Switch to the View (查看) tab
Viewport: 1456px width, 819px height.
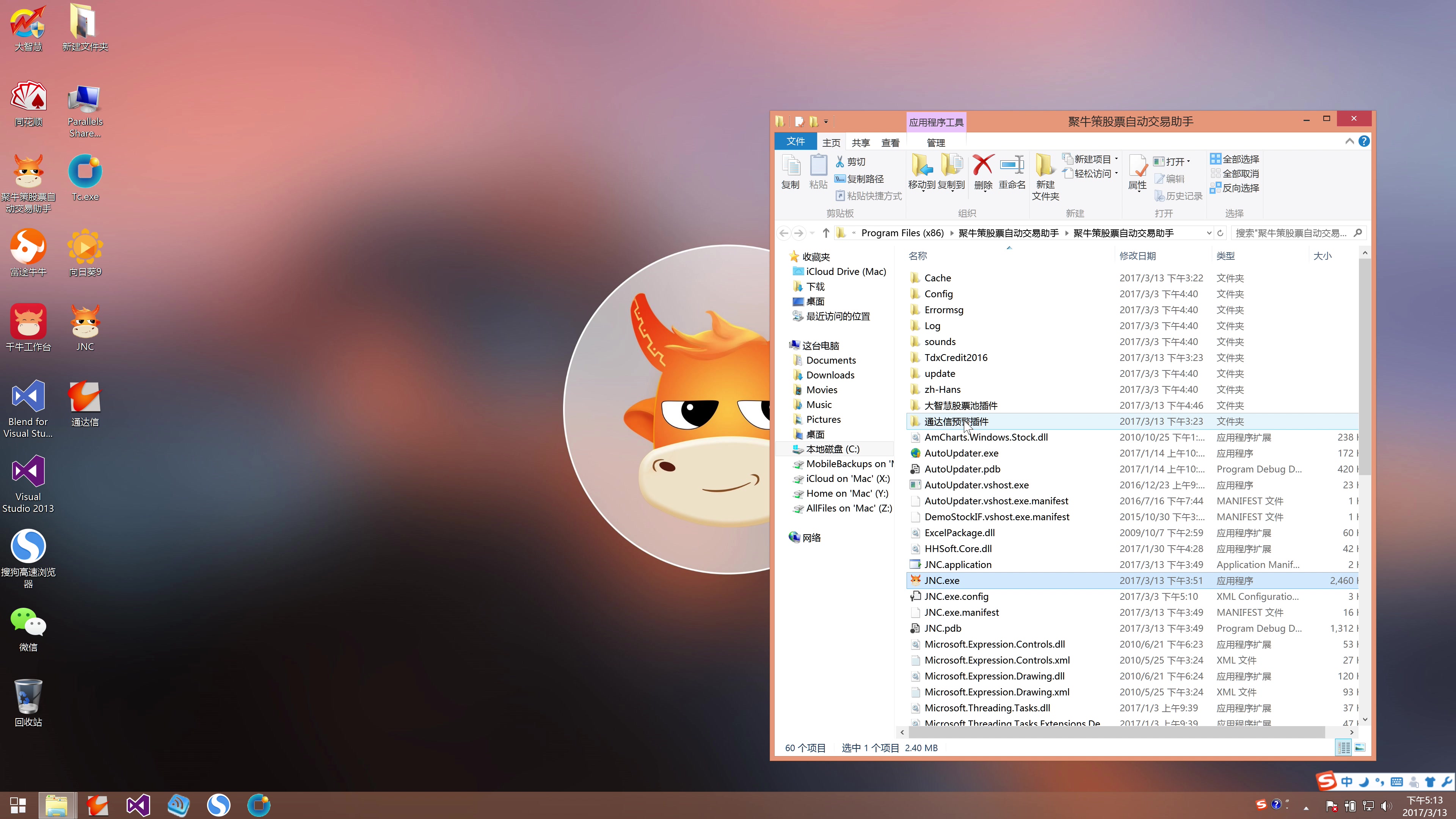click(890, 143)
